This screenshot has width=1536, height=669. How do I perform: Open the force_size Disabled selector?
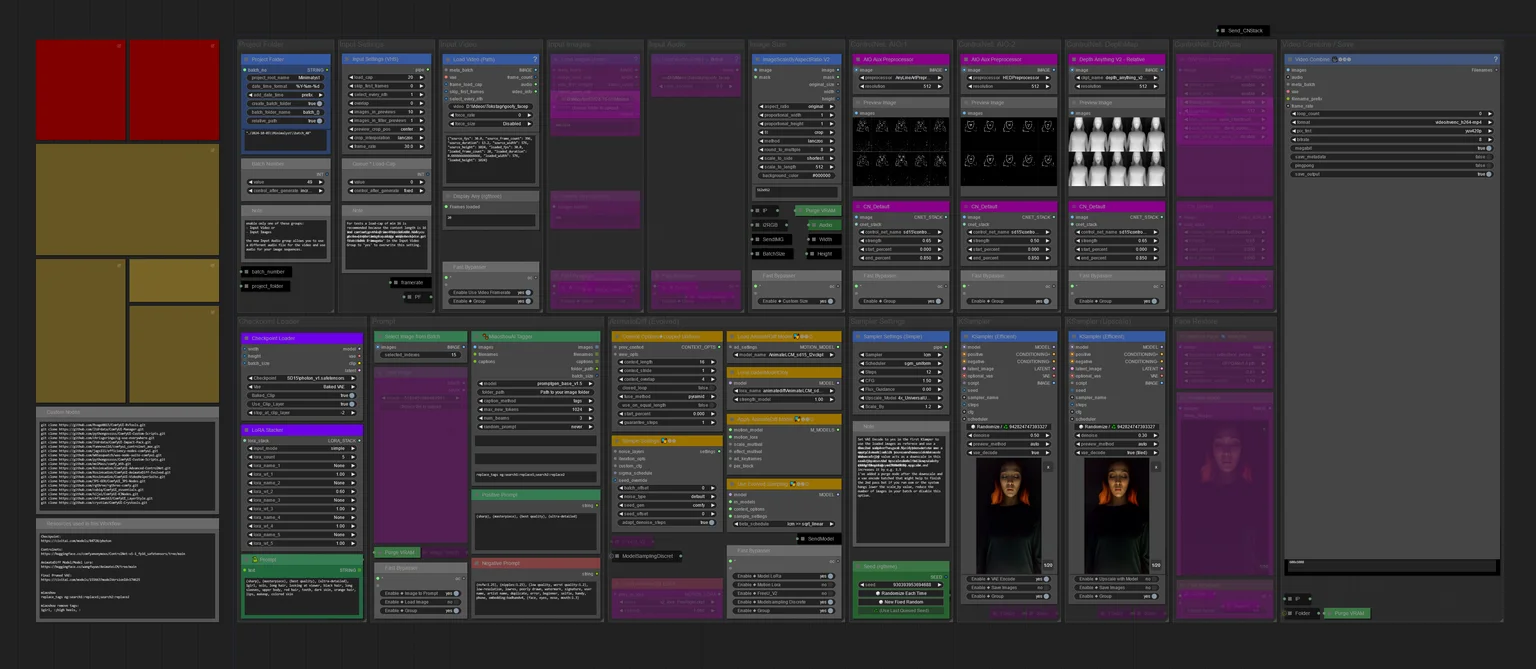[489, 123]
